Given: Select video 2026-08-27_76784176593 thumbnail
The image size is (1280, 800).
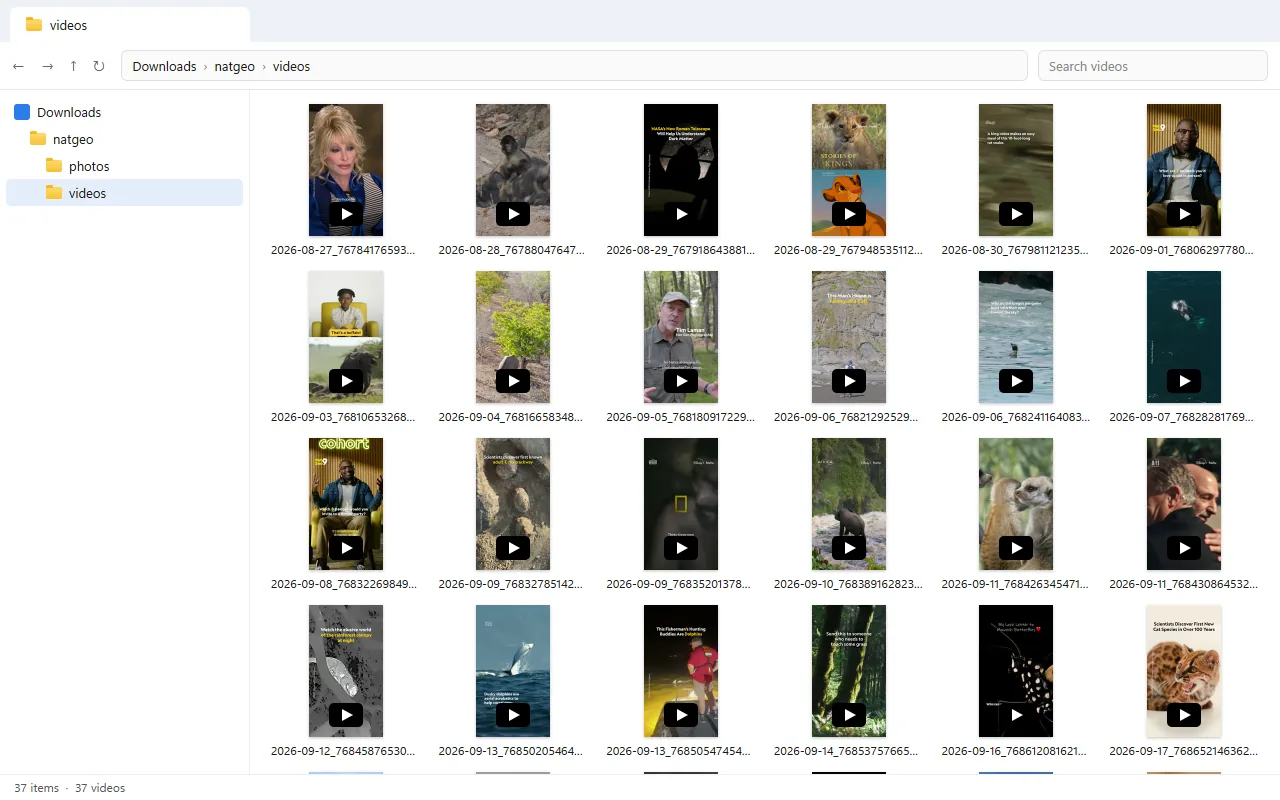Looking at the screenshot, I should (346, 170).
